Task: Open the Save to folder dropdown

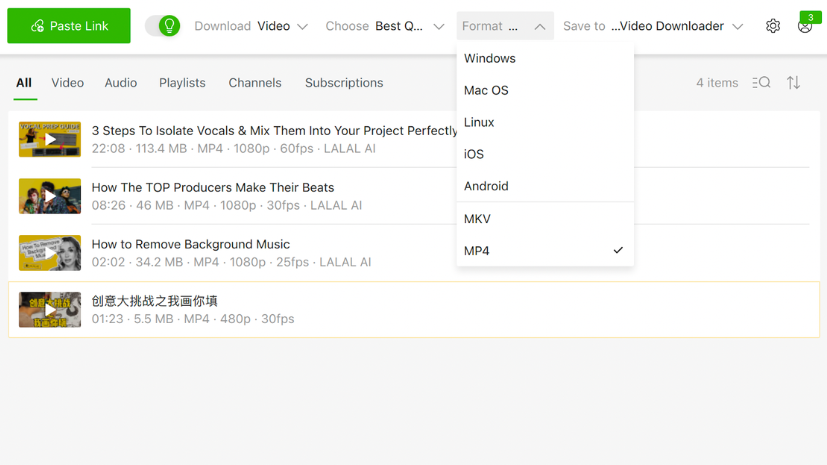Action: coord(653,26)
